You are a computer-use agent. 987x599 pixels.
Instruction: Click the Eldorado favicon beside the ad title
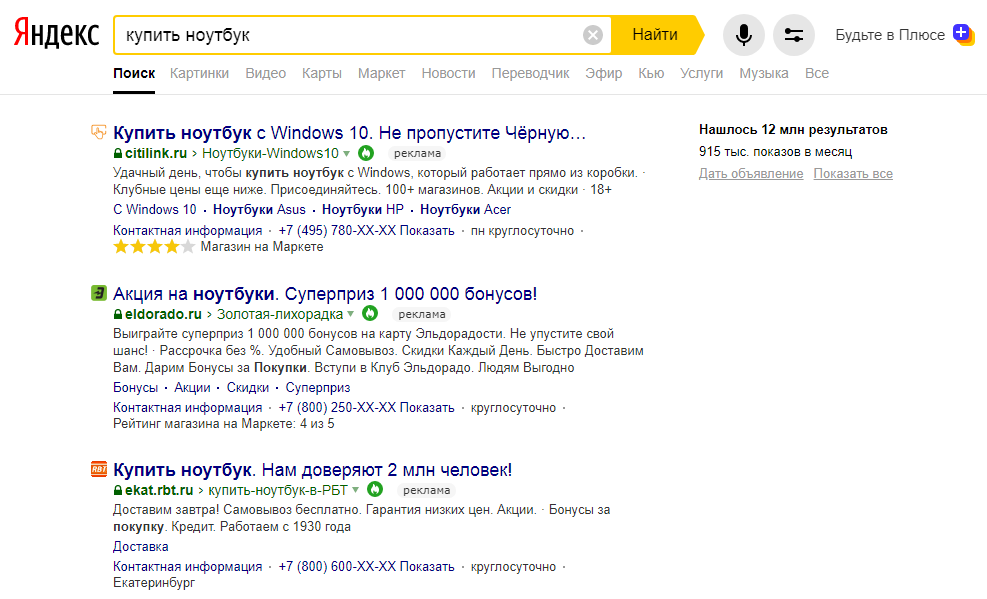(99, 293)
